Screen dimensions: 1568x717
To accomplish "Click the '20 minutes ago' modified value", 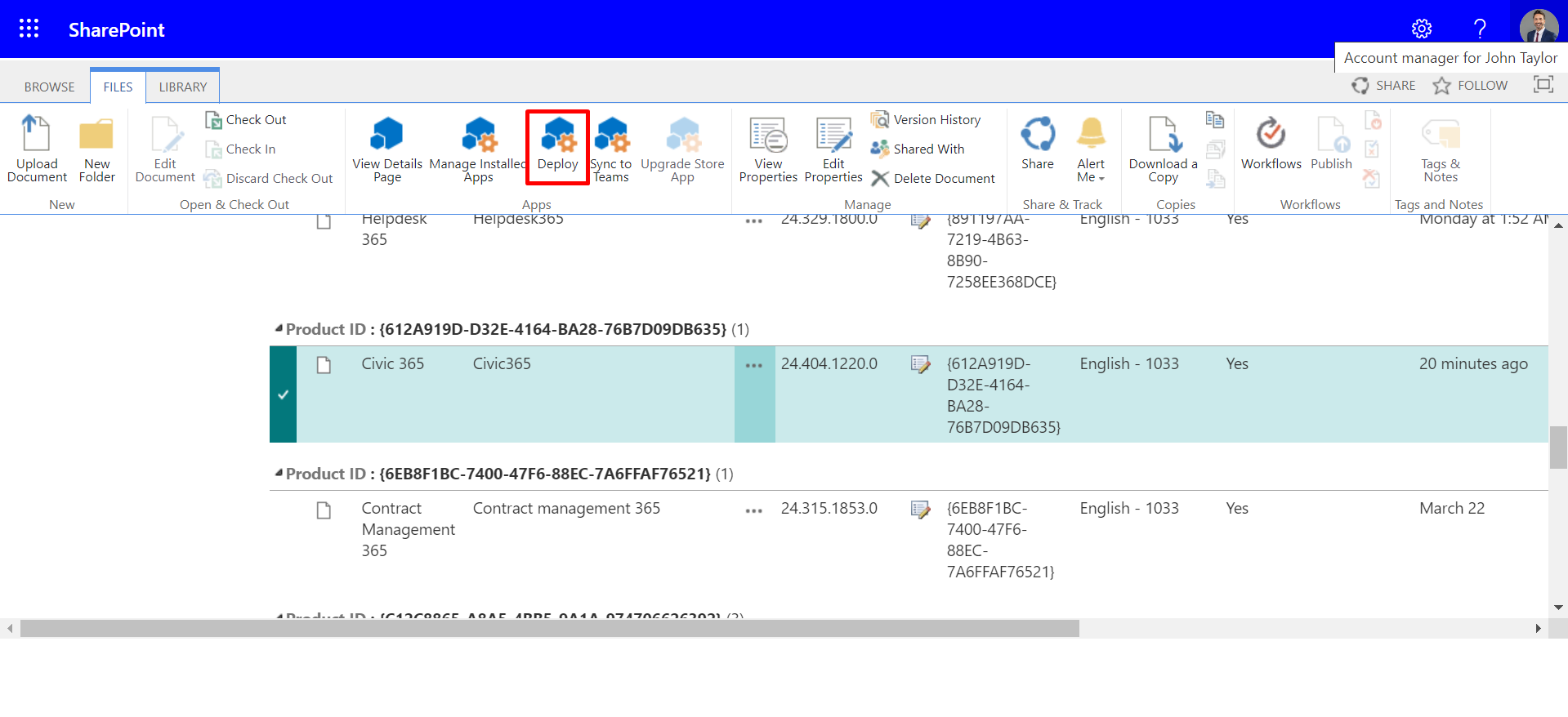I will (x=1473, y=363).
